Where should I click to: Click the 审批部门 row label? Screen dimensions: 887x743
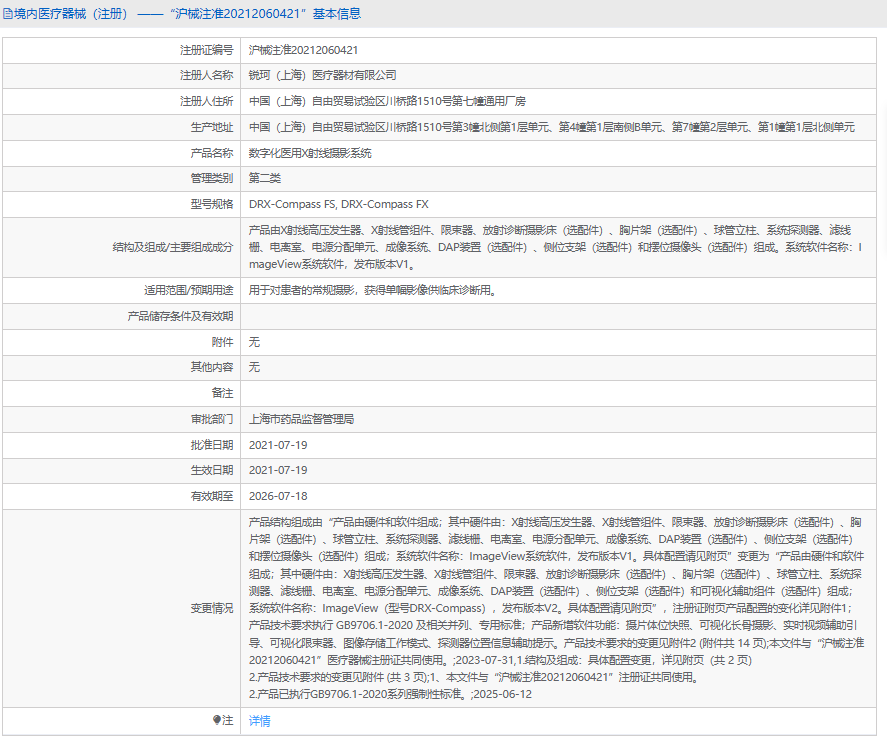pos(212,419)
